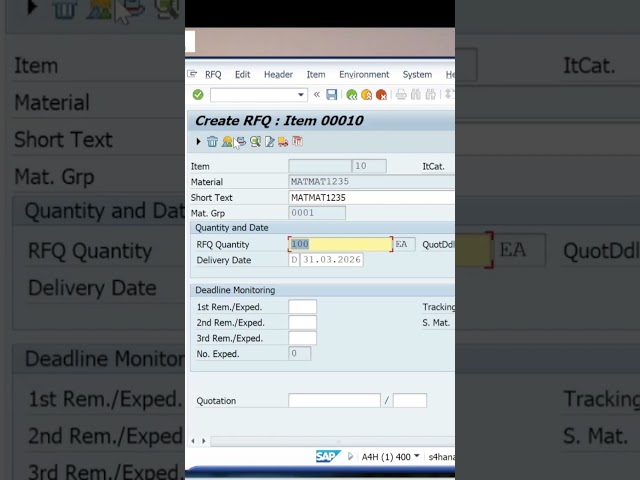Click the delivery truck icon
640x480 pixels.
283,142
